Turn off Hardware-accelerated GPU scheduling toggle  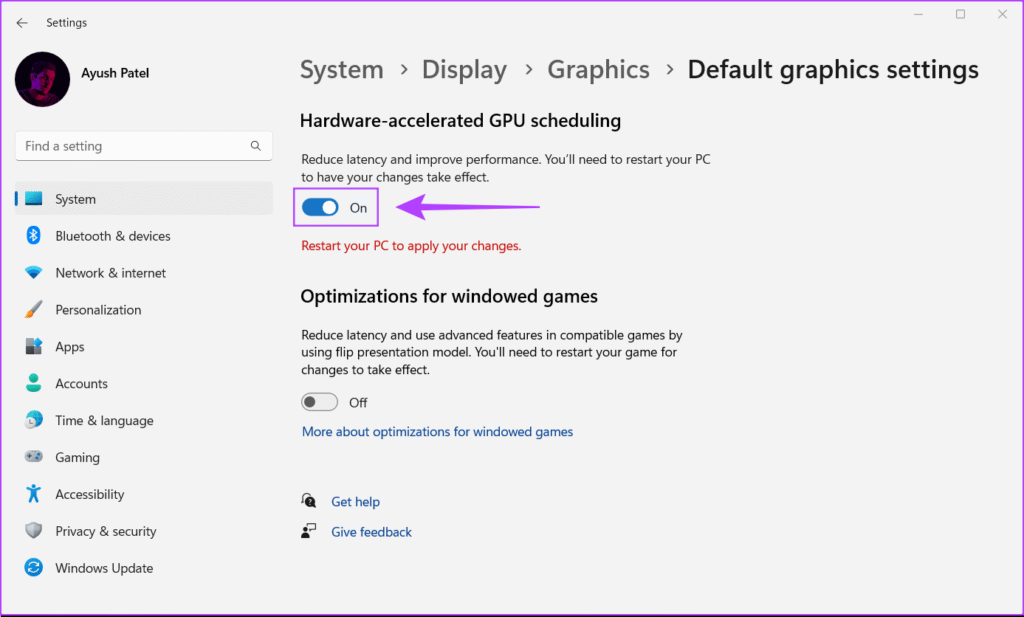click(x=320, y=208)
